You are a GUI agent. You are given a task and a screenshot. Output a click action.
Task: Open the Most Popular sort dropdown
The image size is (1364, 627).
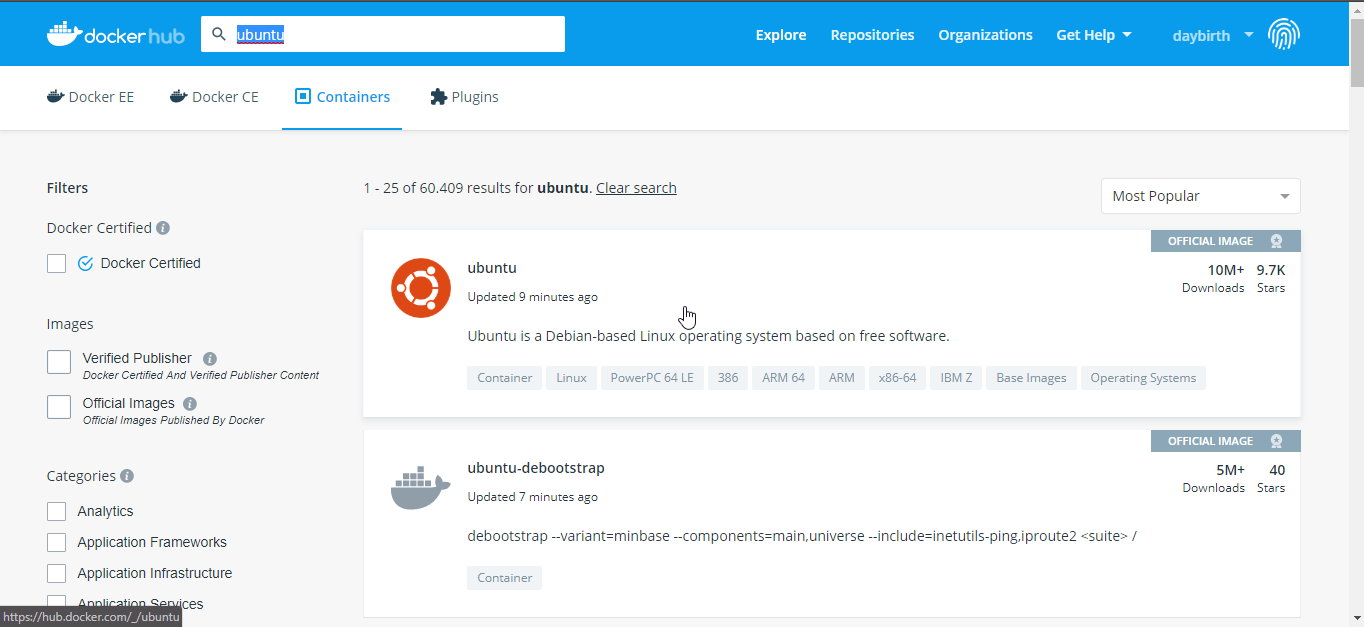[1200, 196]
